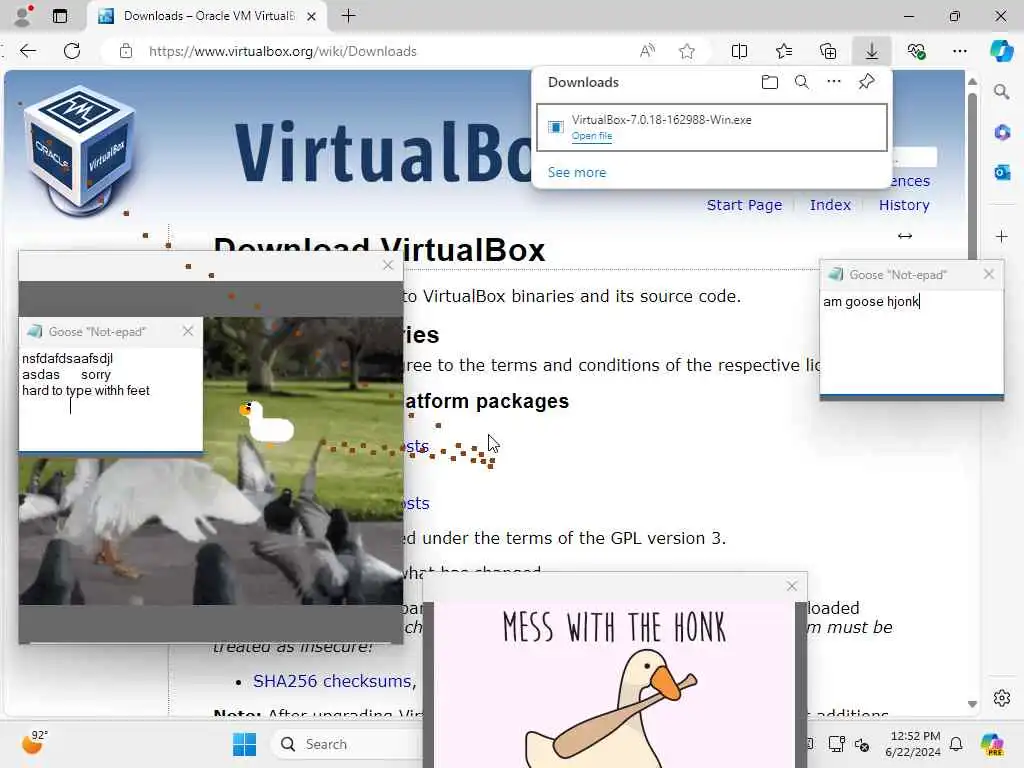Pin the Downloads panel
1024x768 pixels.
point(867,82)
